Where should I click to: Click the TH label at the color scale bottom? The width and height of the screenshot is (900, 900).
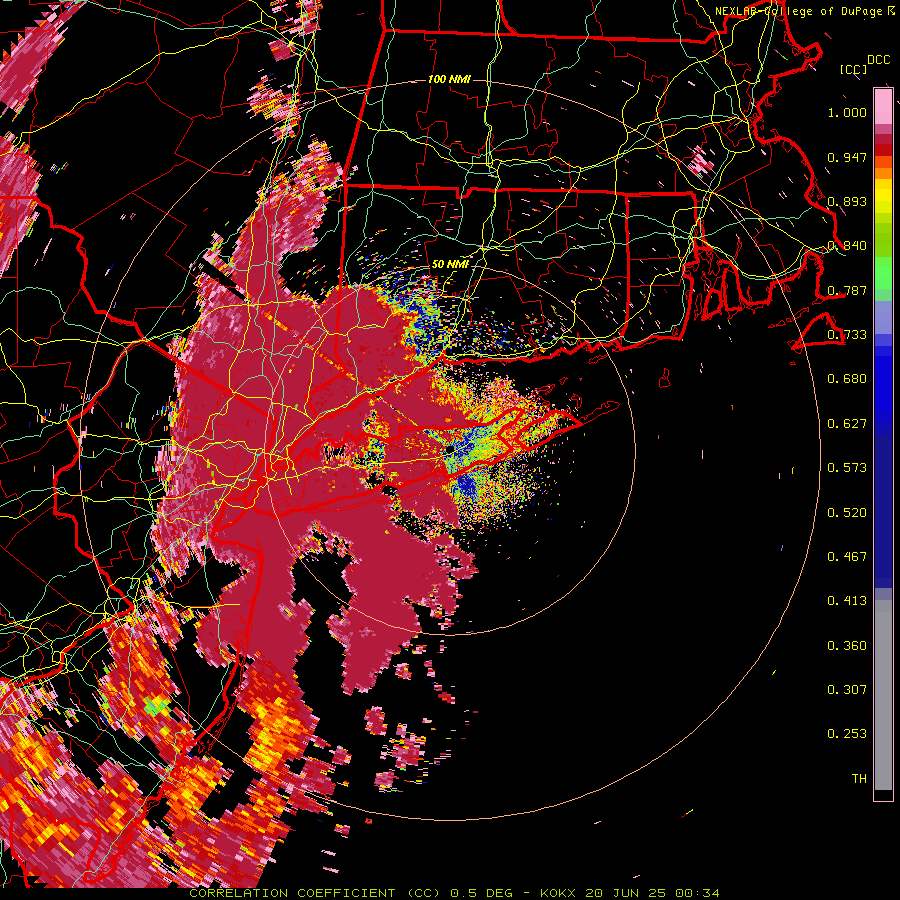coord(859,779)
